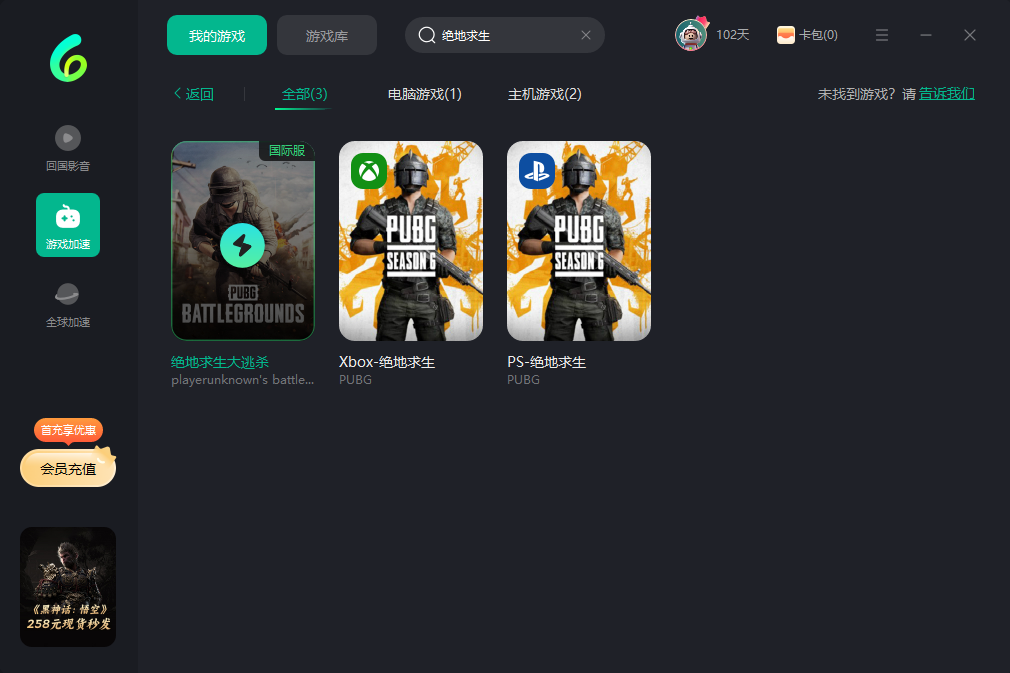Viewport: 1010px width, 673px height.
Task: Open 全球加速 planet icon
Action: 68,294
